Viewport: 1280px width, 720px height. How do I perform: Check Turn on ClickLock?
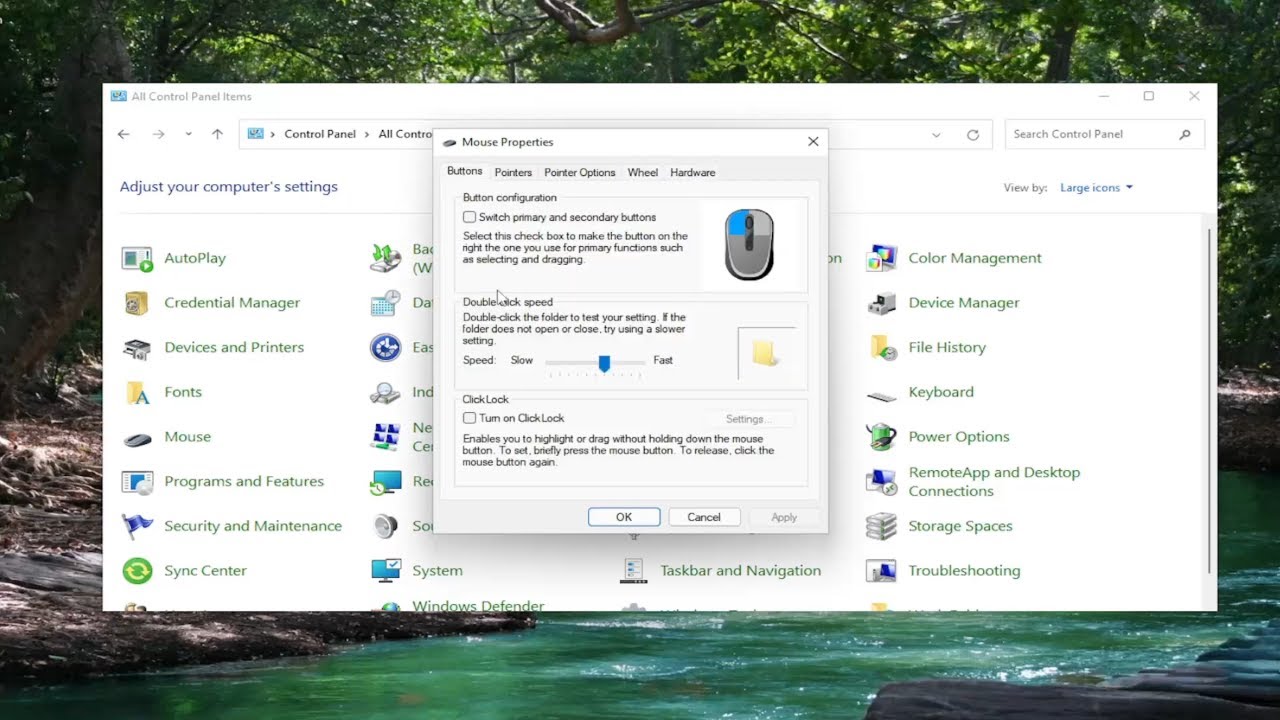click(x=469, y=418)
